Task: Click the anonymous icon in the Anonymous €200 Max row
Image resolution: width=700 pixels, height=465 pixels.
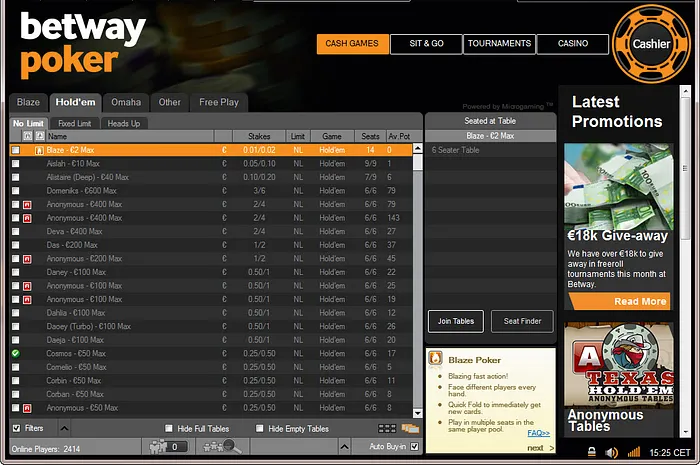Action: [x=27, y=259]
